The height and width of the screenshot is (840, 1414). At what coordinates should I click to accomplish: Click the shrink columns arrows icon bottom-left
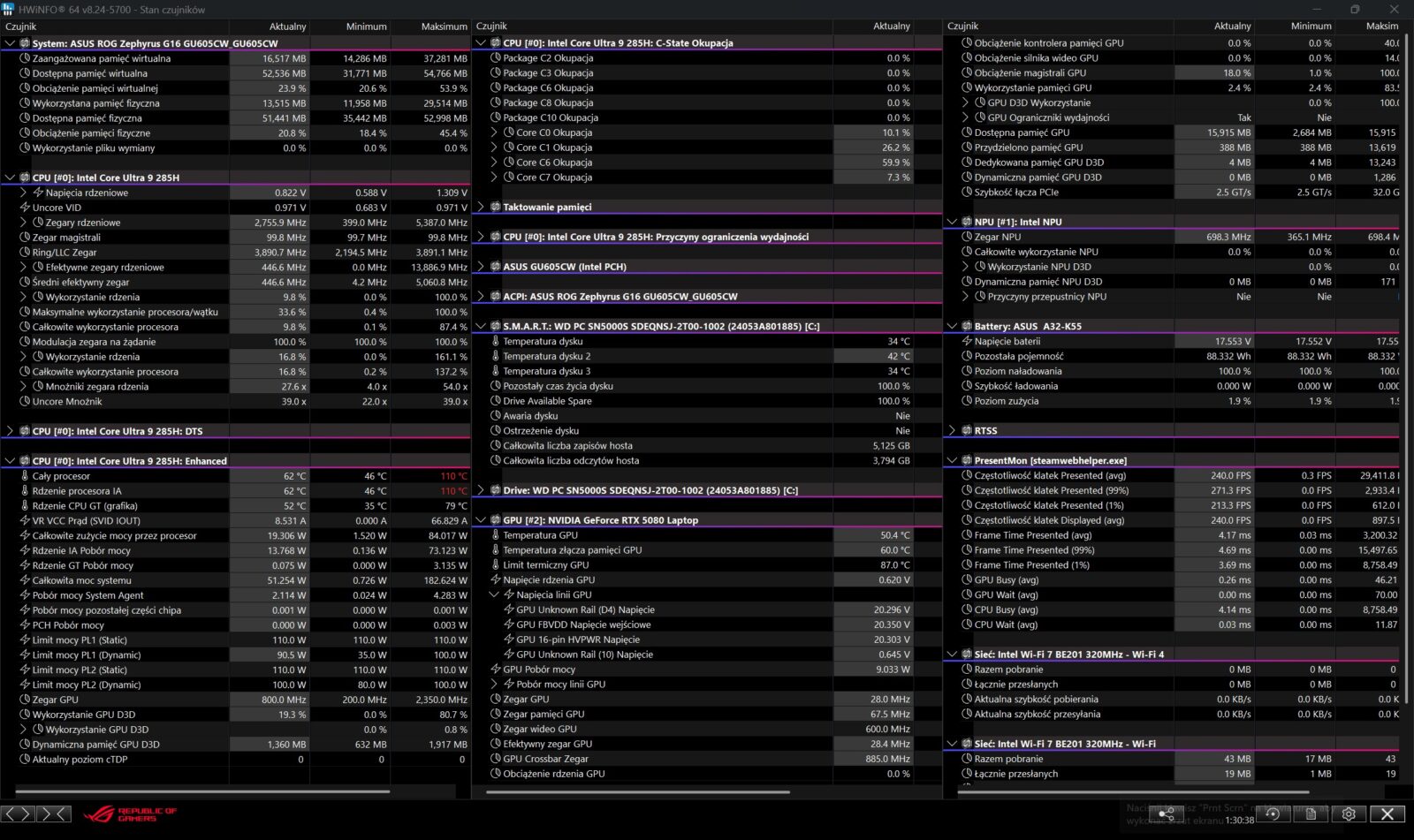click(54, 814)
